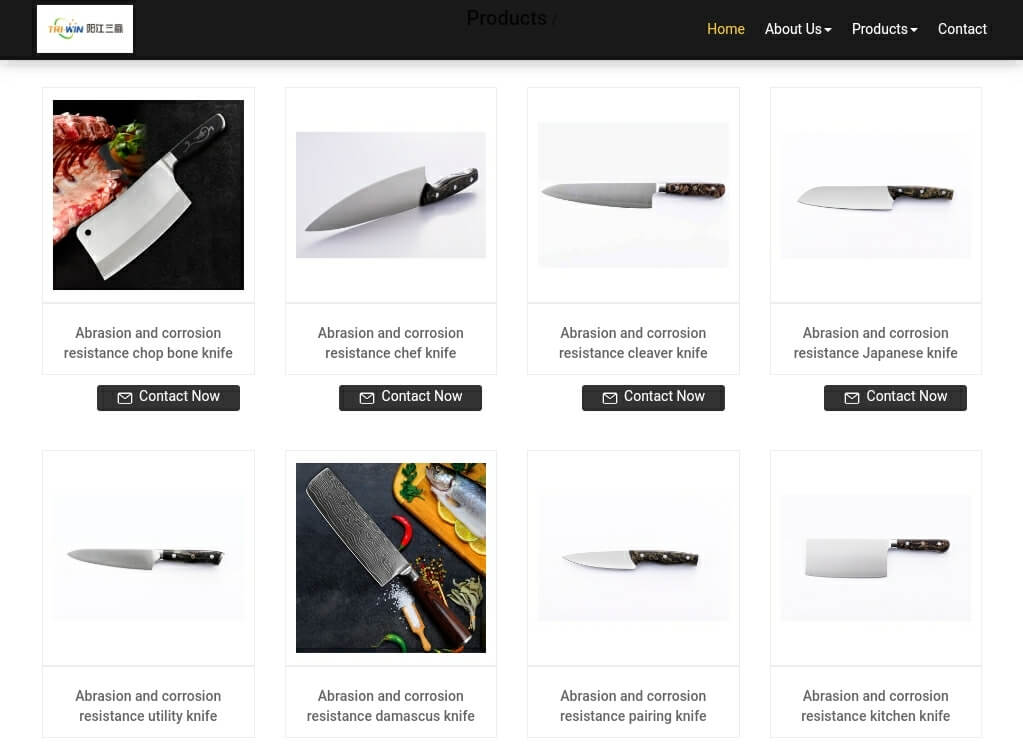Open damascus knife product title link

(x=390, y=705)
